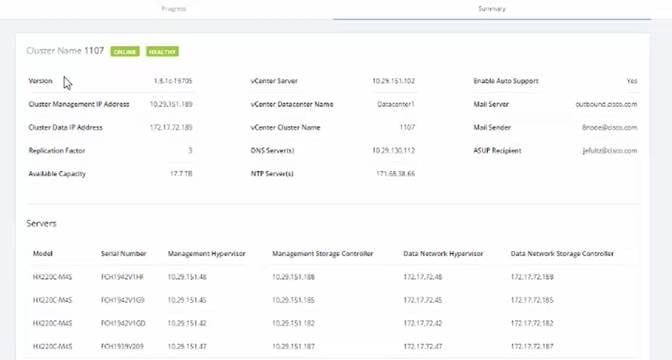Screen dimensions: 672x360
Task: Select data storage controller IP 172.17.72.188
Action: tap(532, 277)
